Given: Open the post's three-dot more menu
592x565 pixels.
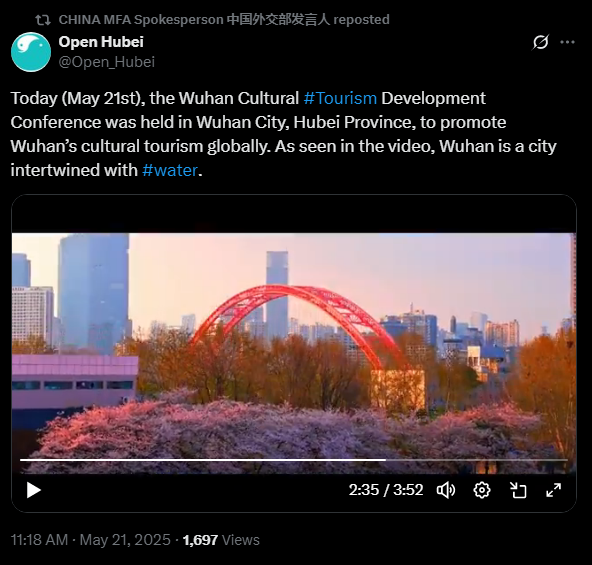Looking at the screenshot, I should tap(567, 42).
